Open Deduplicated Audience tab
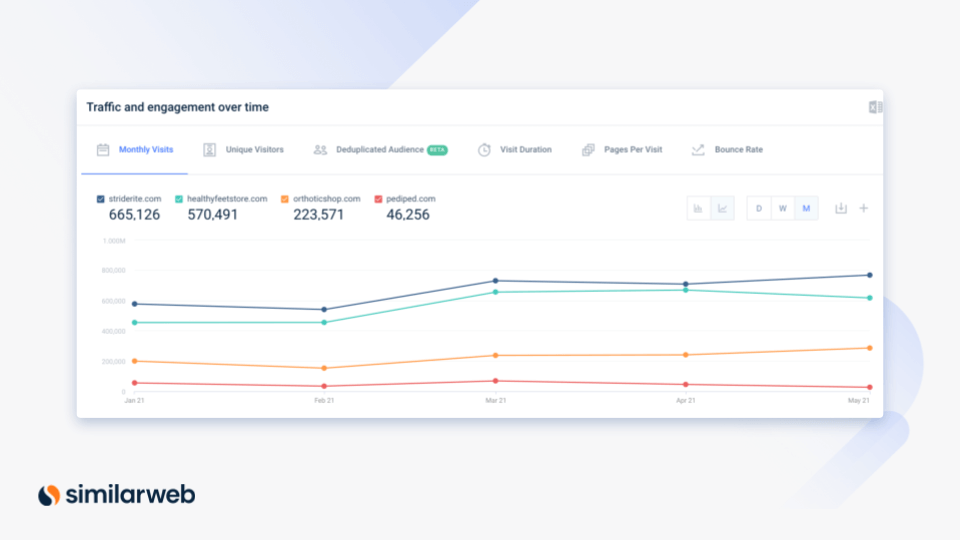Screen dimensions: 960x540 (x=380, y=149)
